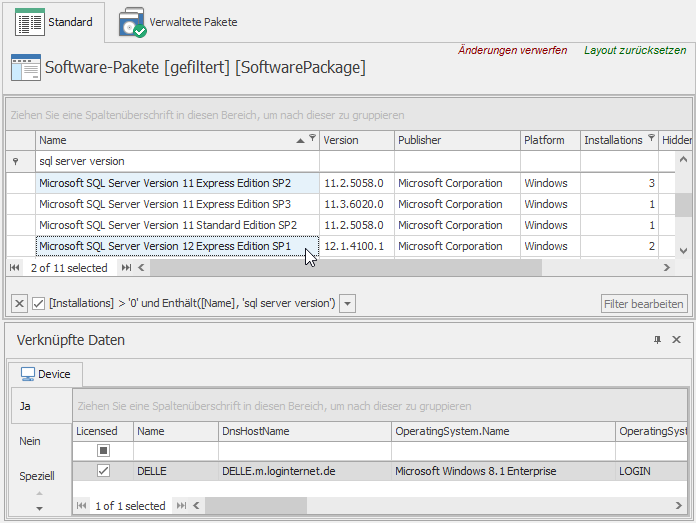696x523 pixels.
Task: Click the LOGIN cell in device row
Action: coord(651,471)
